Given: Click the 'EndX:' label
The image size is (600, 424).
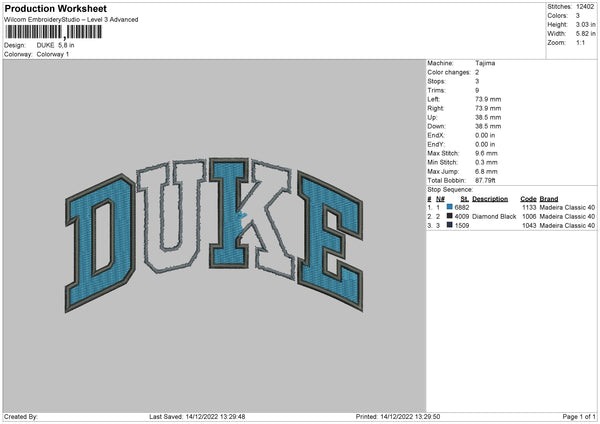Looking at the screenshot, I should tap(436, 135).
